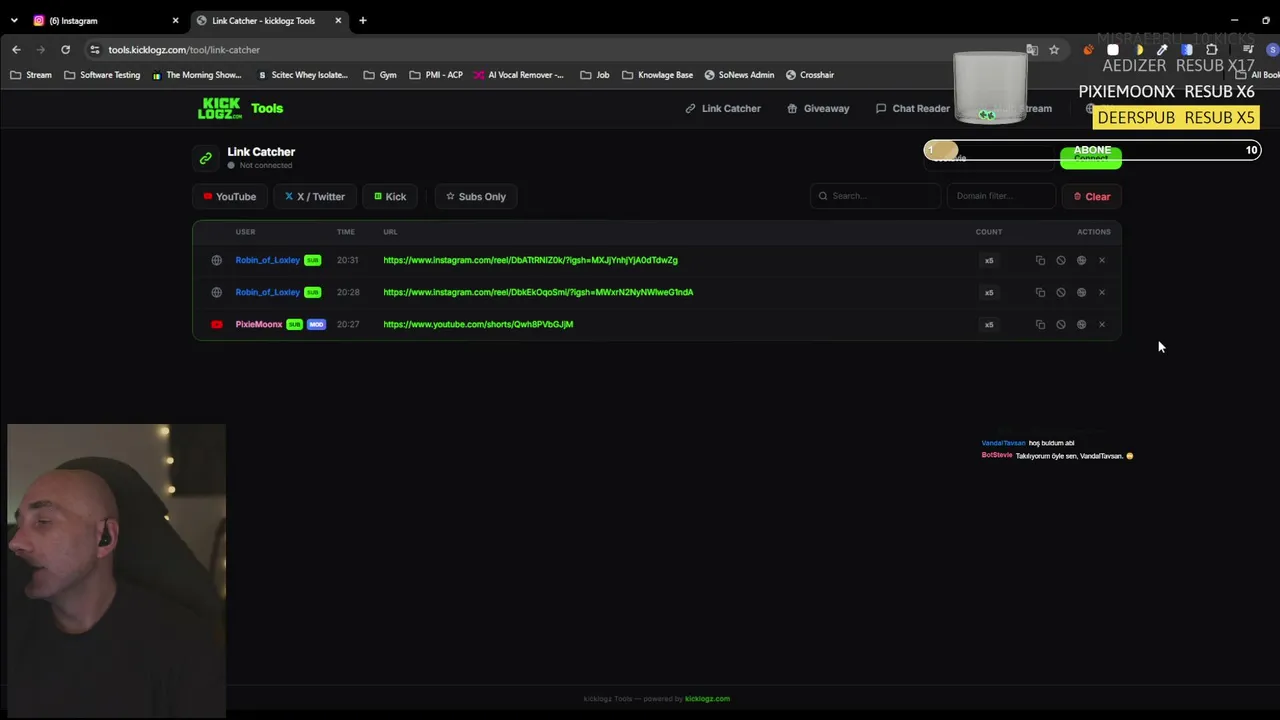
Task: Open the Job bookmarks folder
Action: click(x=595, y=75)
